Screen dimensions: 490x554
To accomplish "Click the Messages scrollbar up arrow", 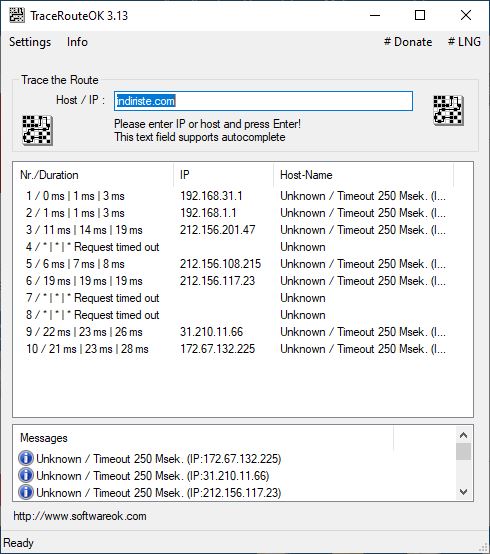I will tap(464, 435).
